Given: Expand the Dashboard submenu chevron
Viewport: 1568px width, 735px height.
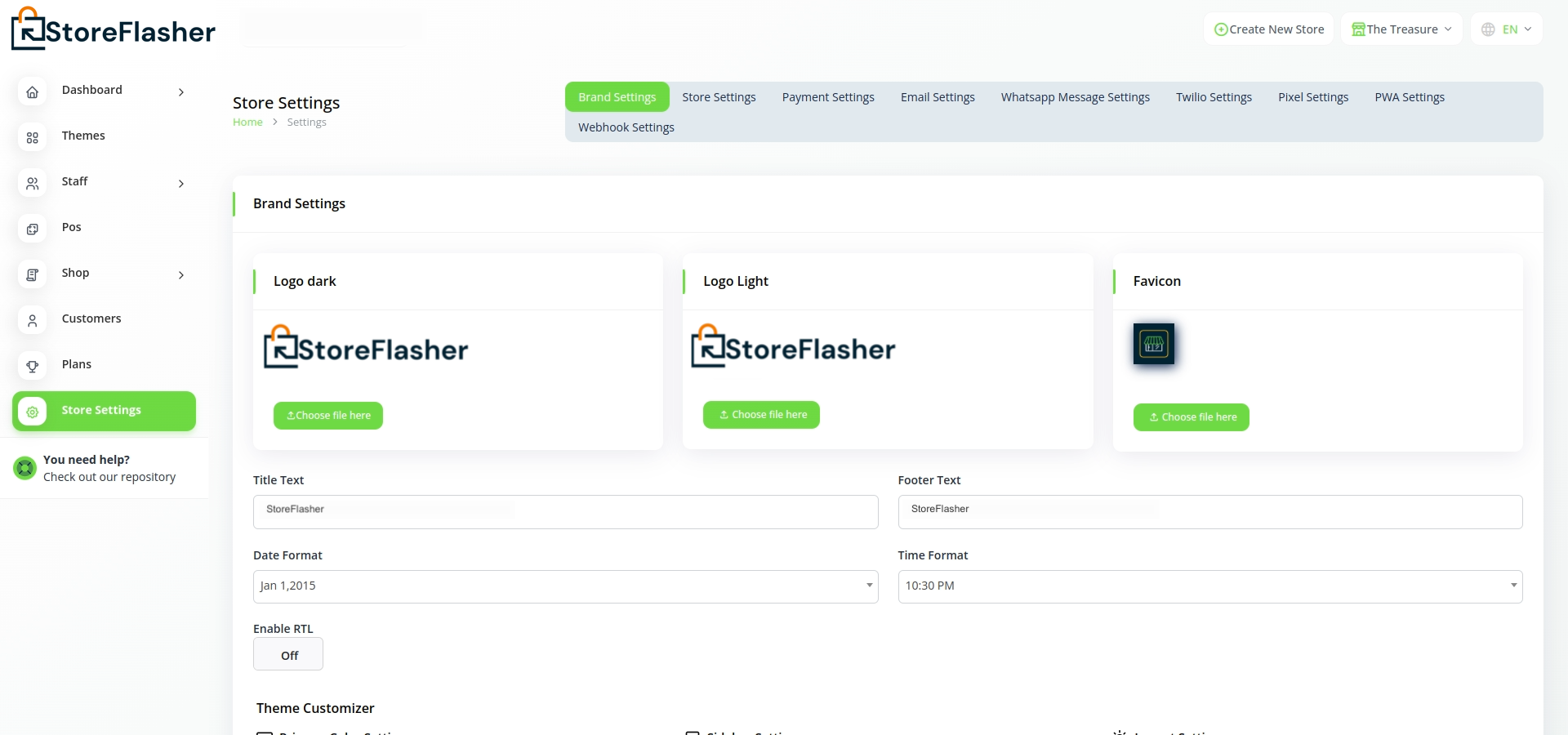Looking at the screenshot, I should pyautogui.click(x=181, y=92).
